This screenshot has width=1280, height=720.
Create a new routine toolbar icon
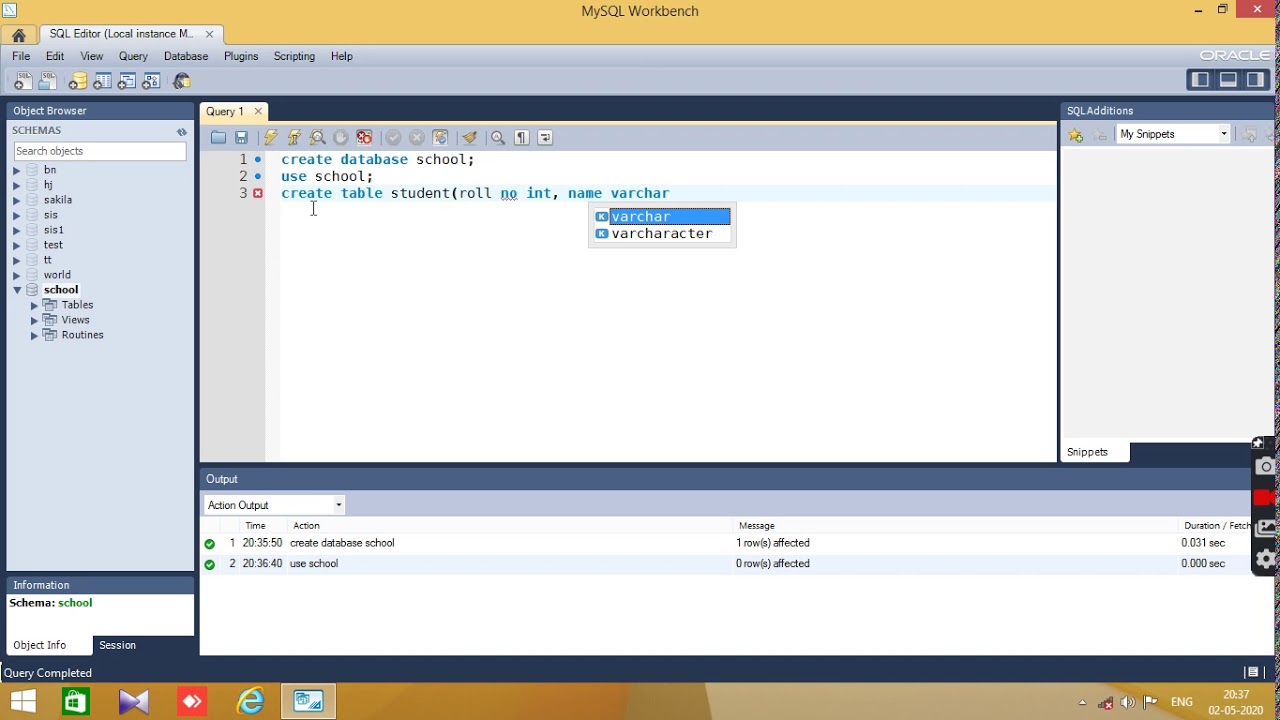(152, 81)
